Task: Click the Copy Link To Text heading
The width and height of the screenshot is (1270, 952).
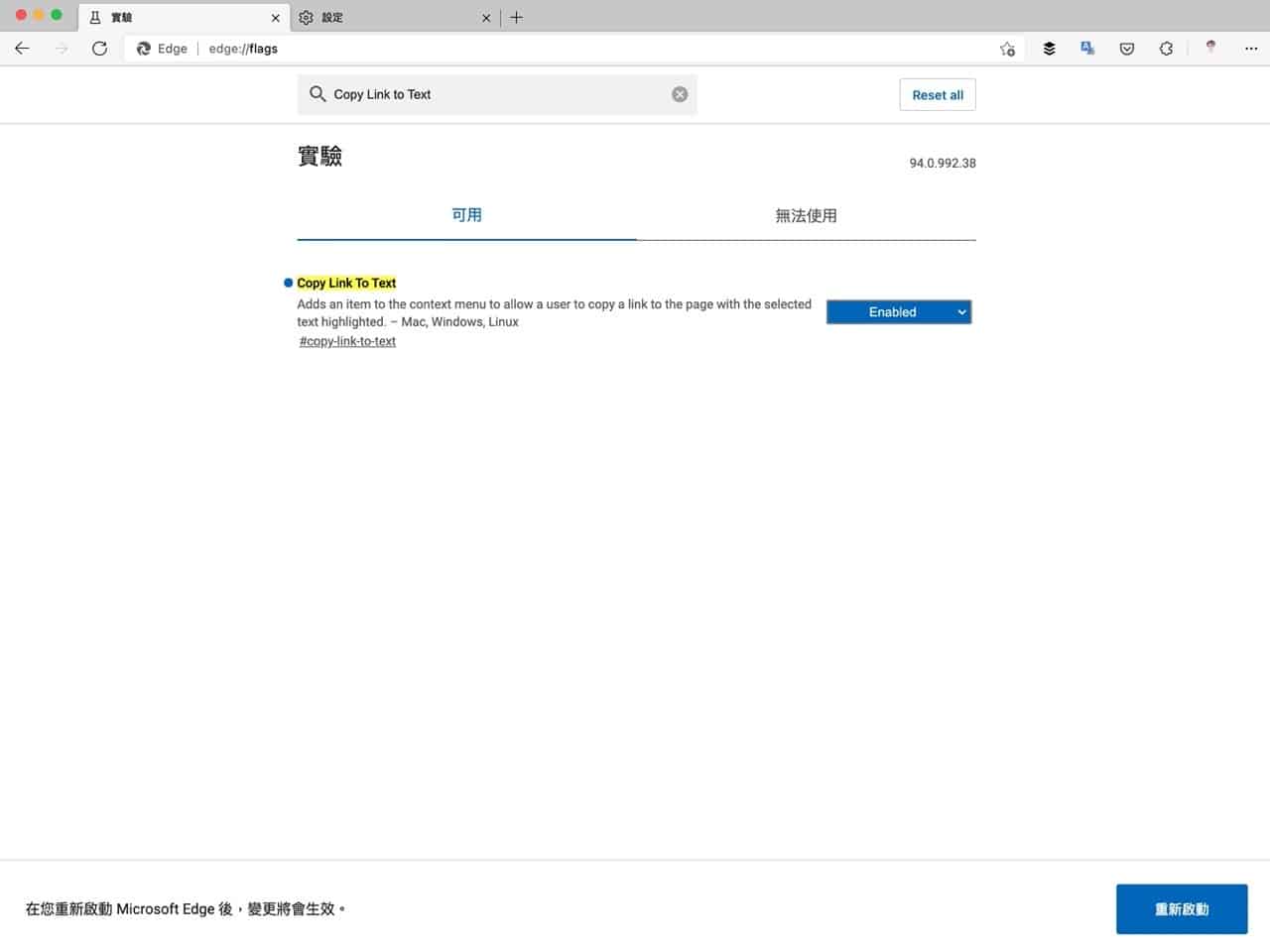Action: (x=346, y=283)
